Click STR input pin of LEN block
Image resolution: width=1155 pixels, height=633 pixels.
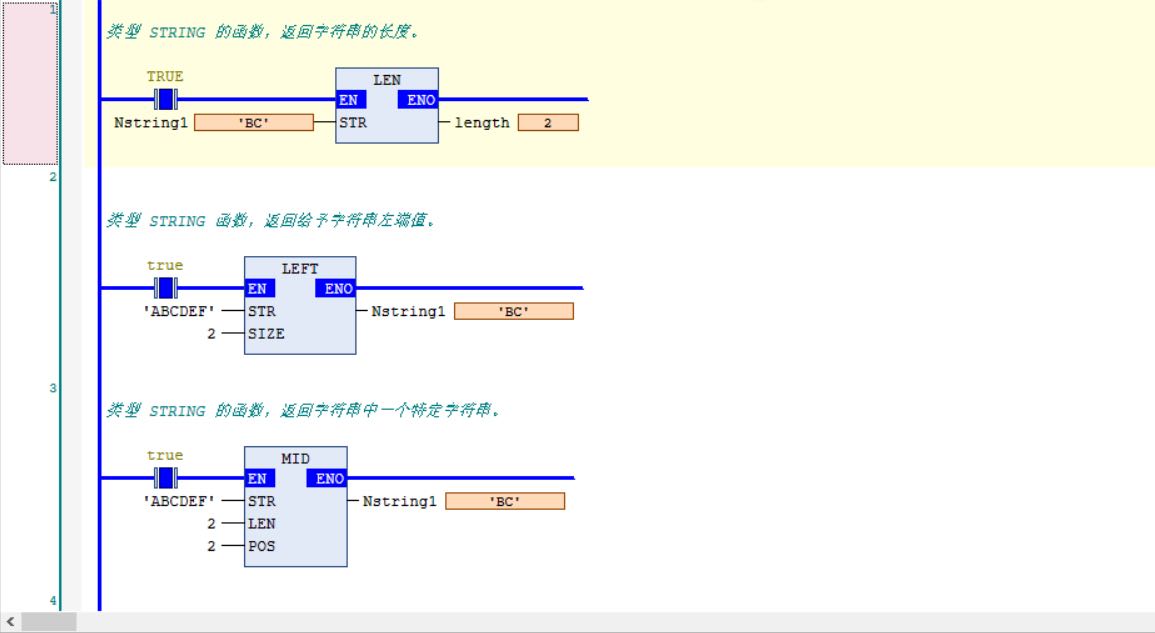pyautogui.click(x=353, y=122)
